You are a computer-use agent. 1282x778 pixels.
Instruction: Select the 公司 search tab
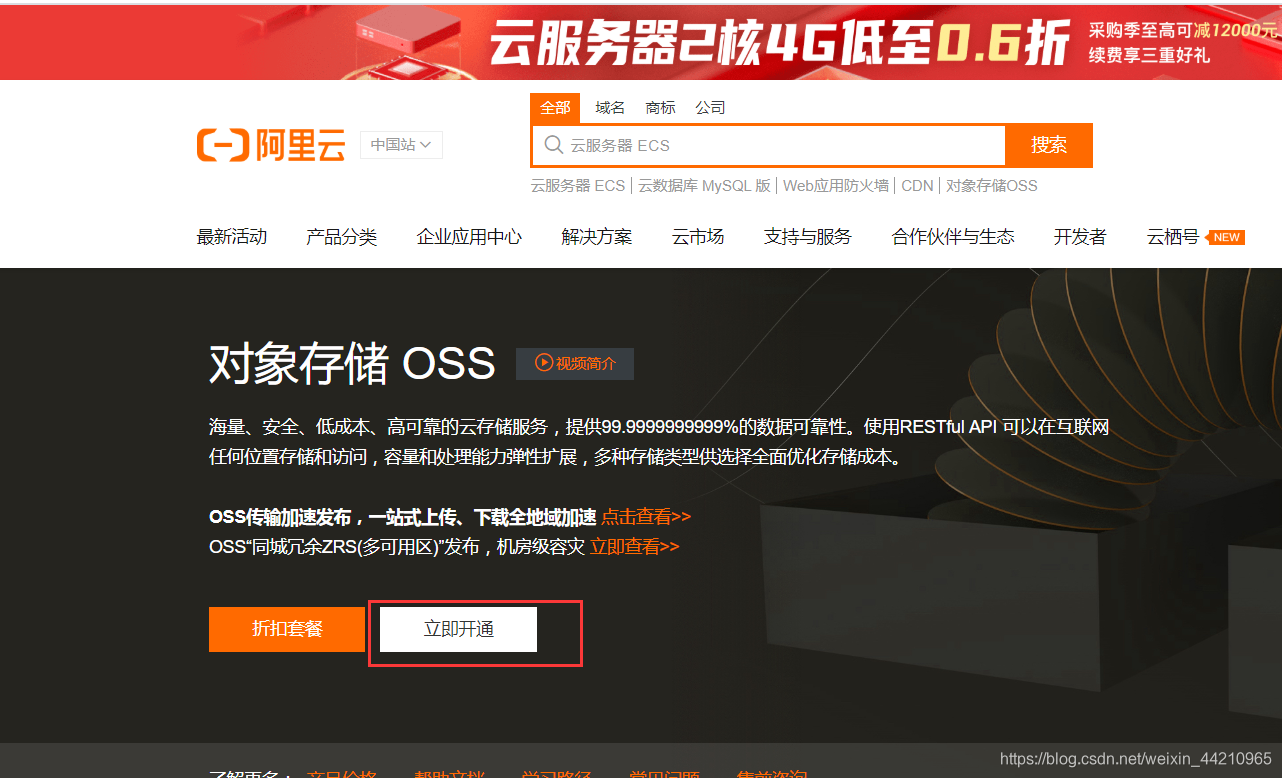[x=710, y=108]
